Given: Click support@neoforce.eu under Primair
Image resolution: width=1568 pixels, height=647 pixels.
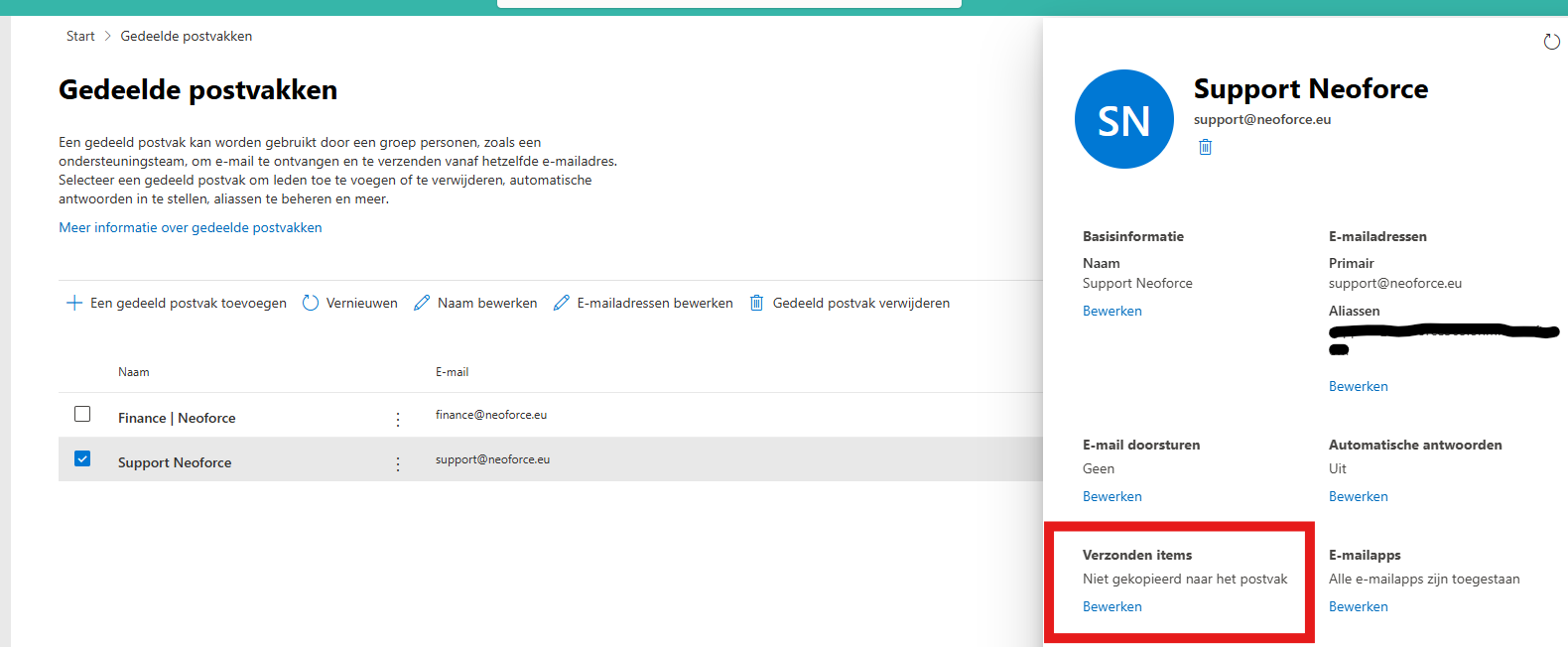Looking at the screenshot, I should [x=1395, y=283].
